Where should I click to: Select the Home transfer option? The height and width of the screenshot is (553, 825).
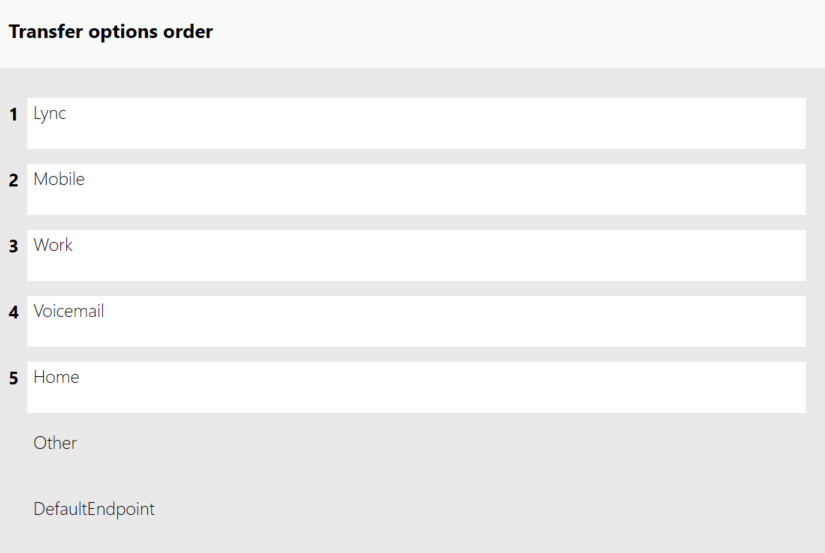point(416,387)
